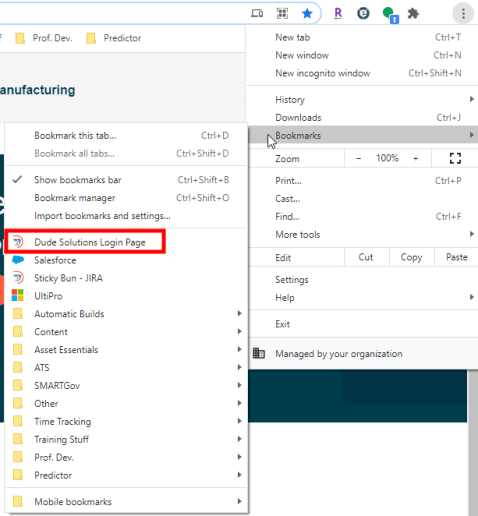Click the QR code icon in address bar
This screenshot has width=478, height=516.
[x=282, y=13]
